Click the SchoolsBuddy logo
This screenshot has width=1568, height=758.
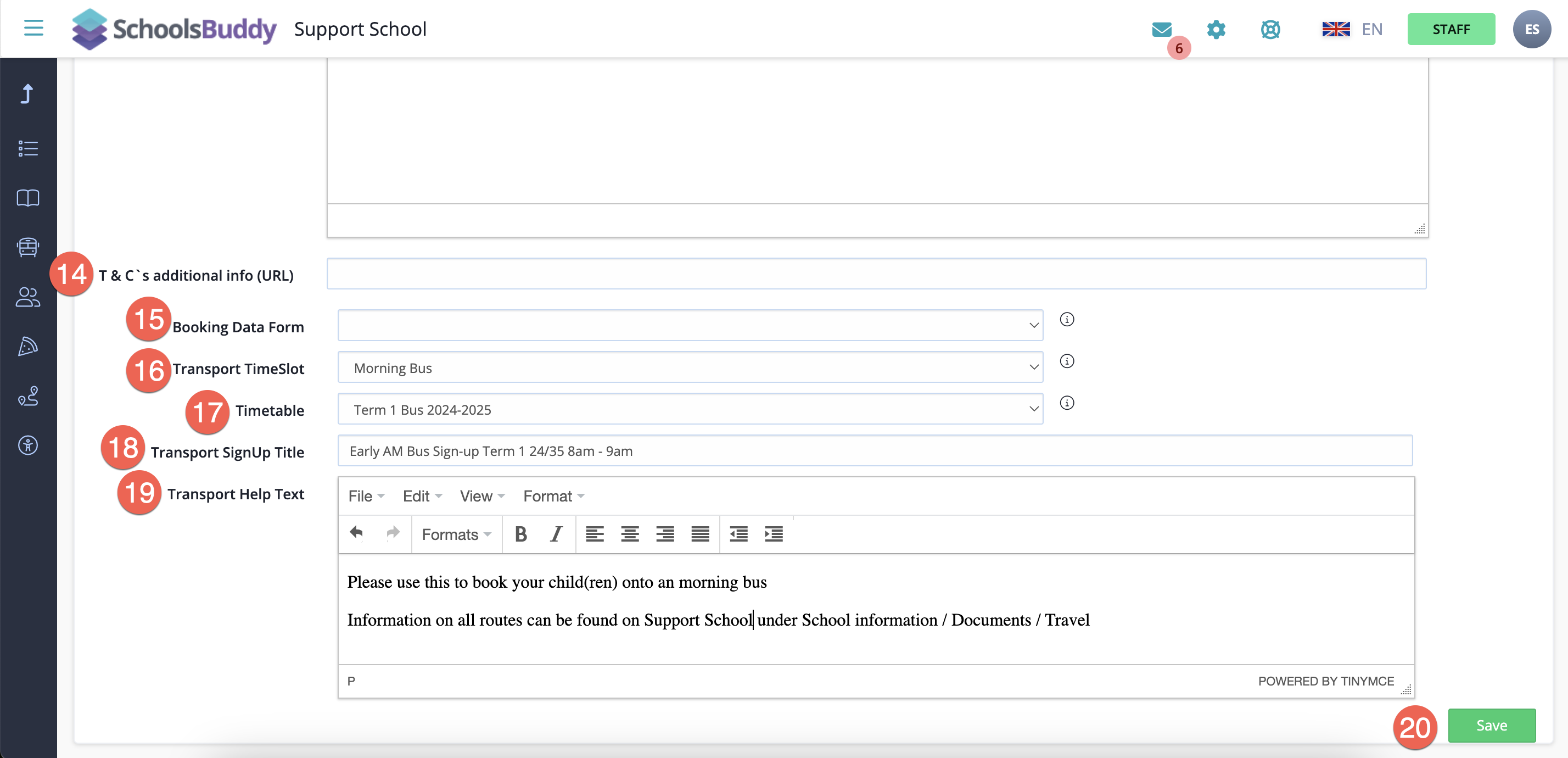click(x=174, y=29)
